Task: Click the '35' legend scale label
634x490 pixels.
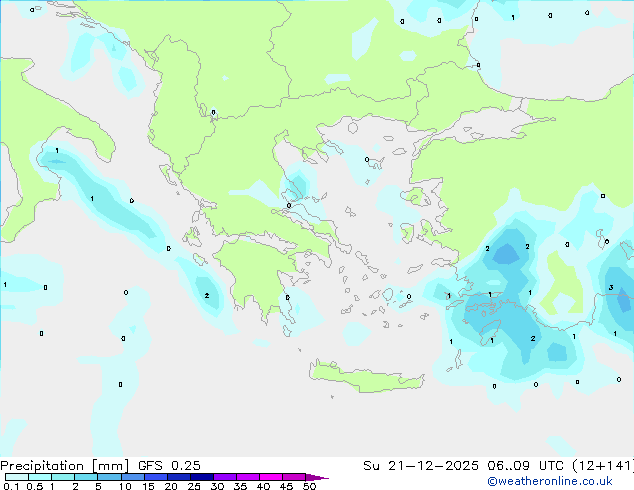Action: click(241, 486)
